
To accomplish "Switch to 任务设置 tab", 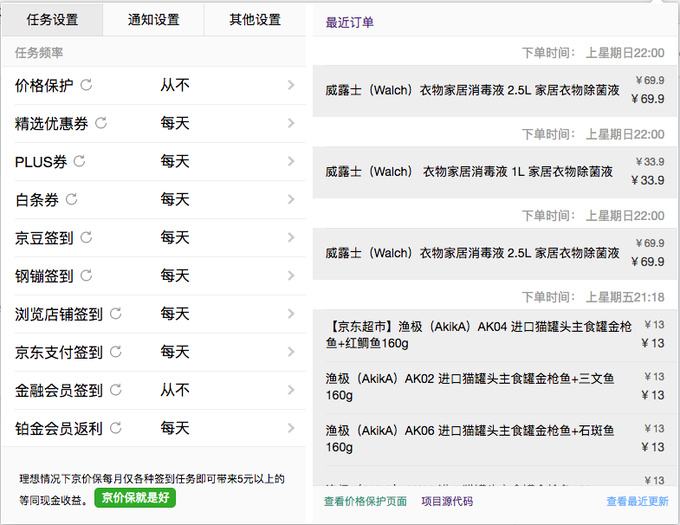I will [52, 20].
